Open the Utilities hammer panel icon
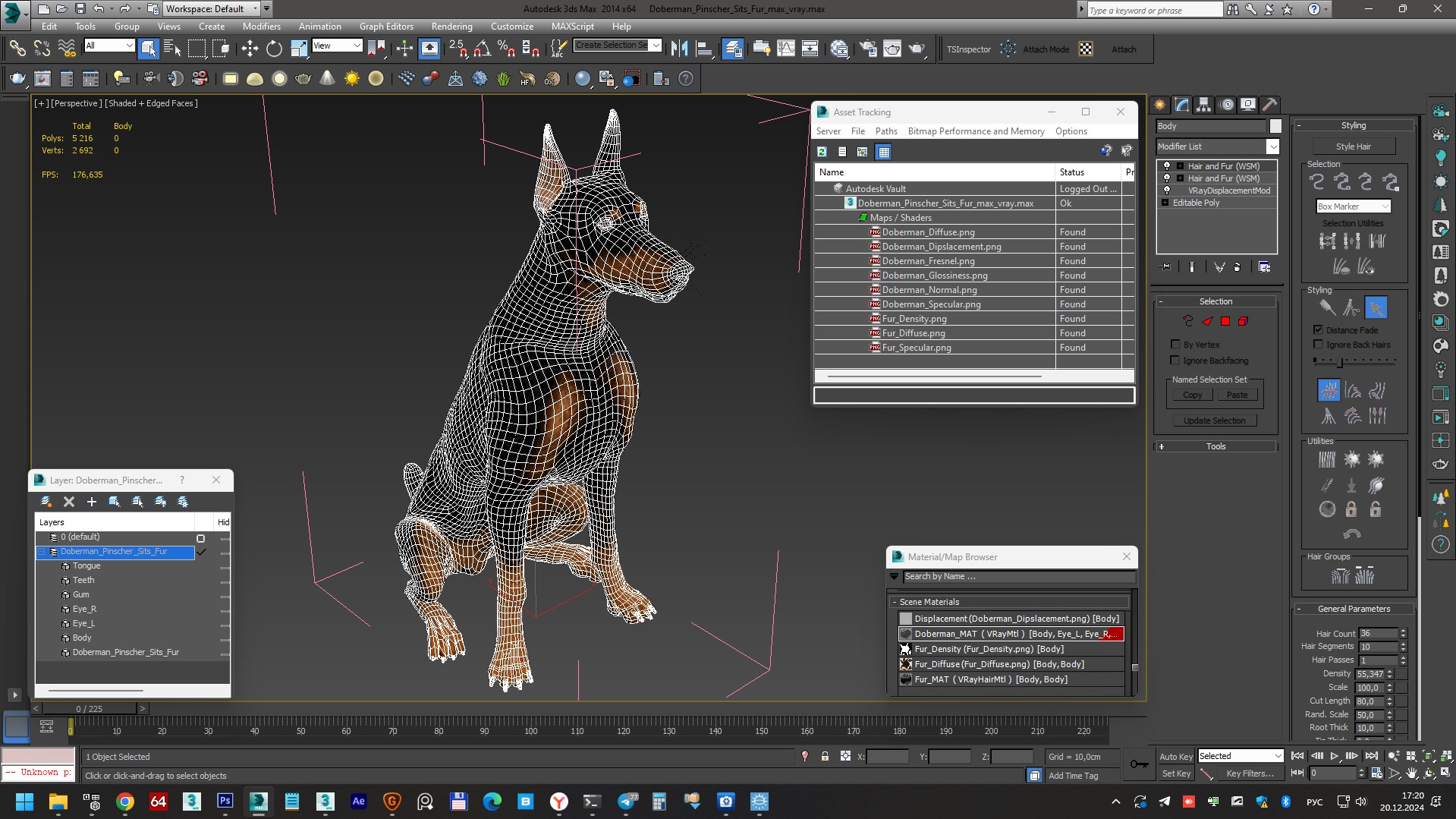 (x=1269, y=105)
